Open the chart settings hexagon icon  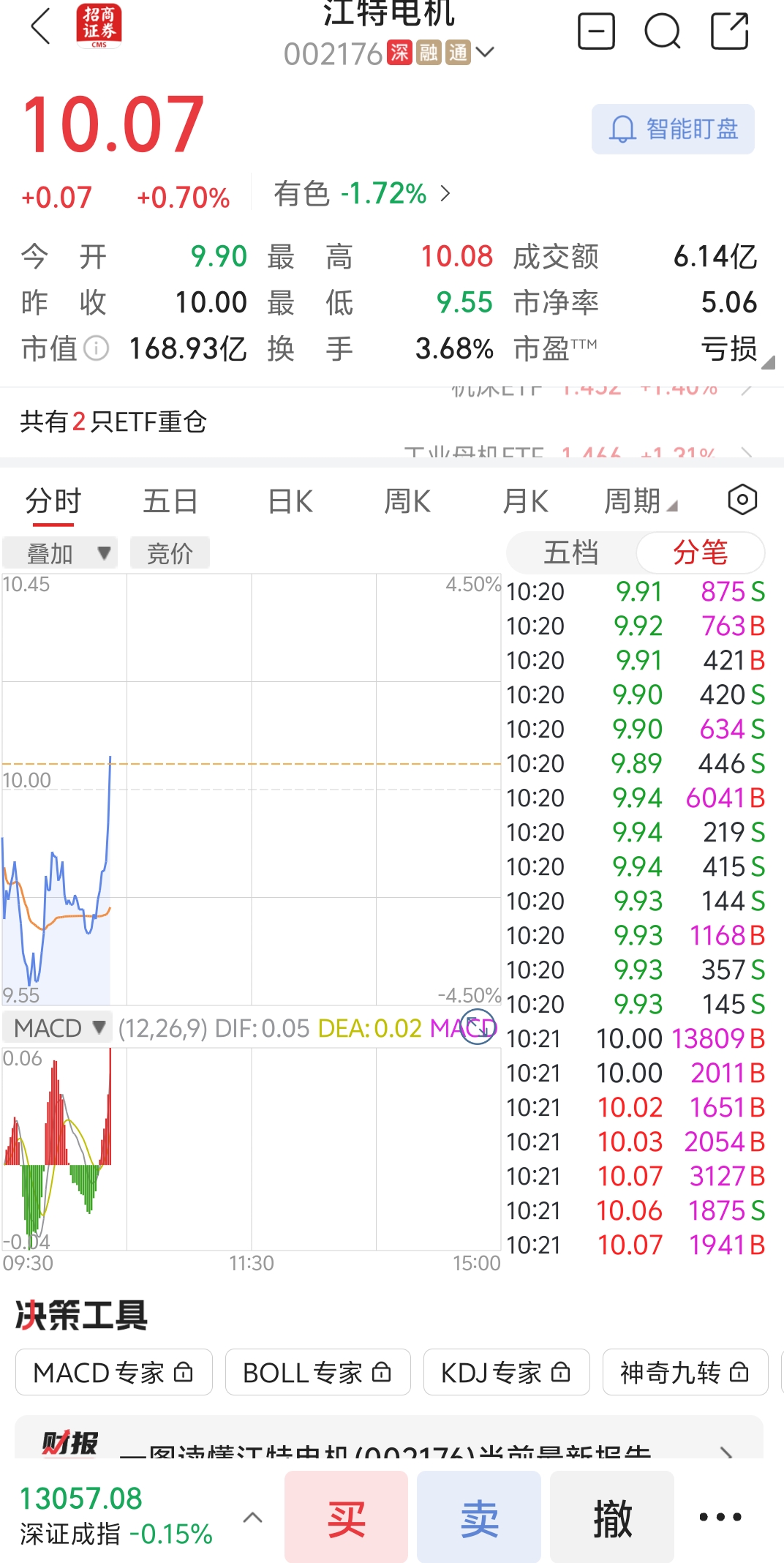click(x=742, y=501)
